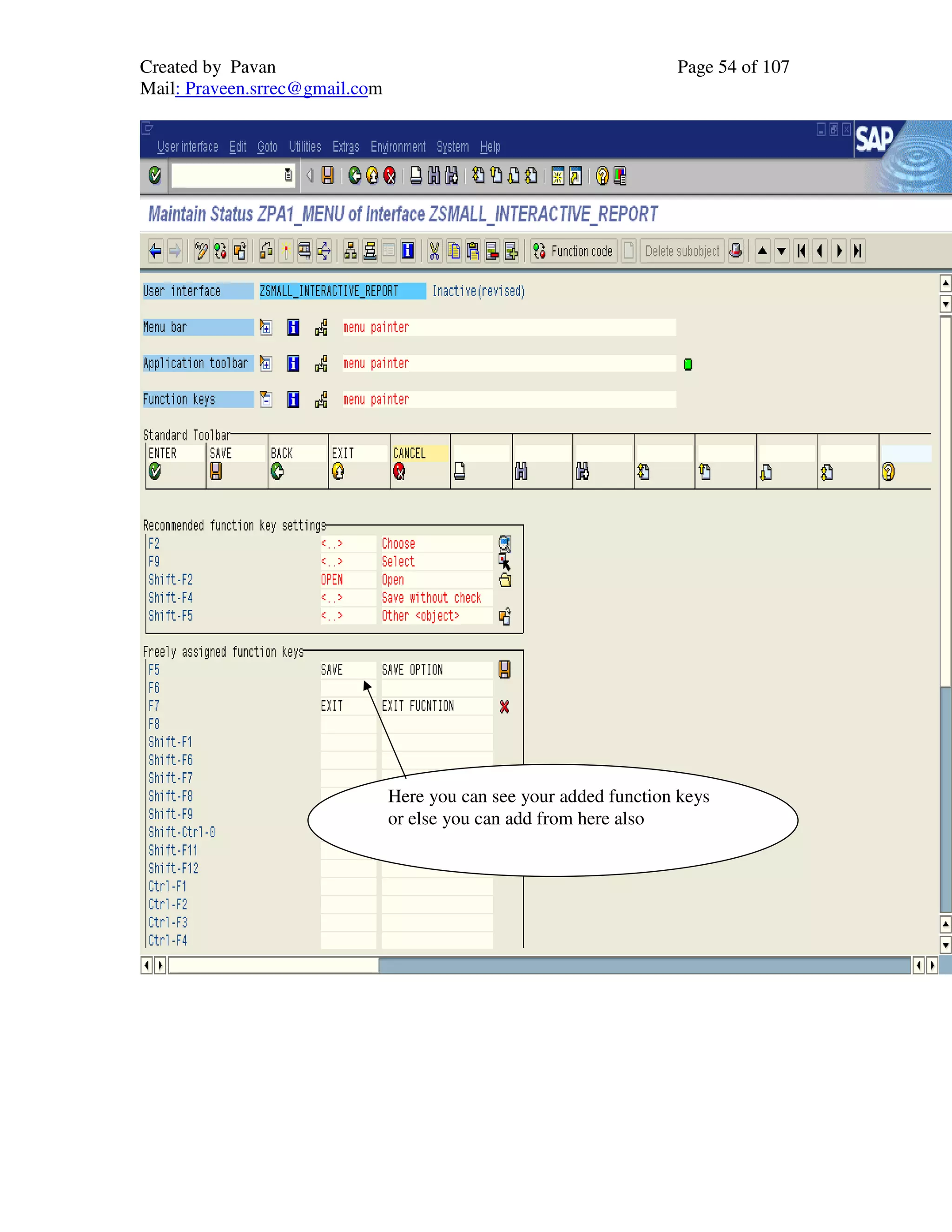
Task: Click the Create new session icon
Action: (x=558, y=175)
